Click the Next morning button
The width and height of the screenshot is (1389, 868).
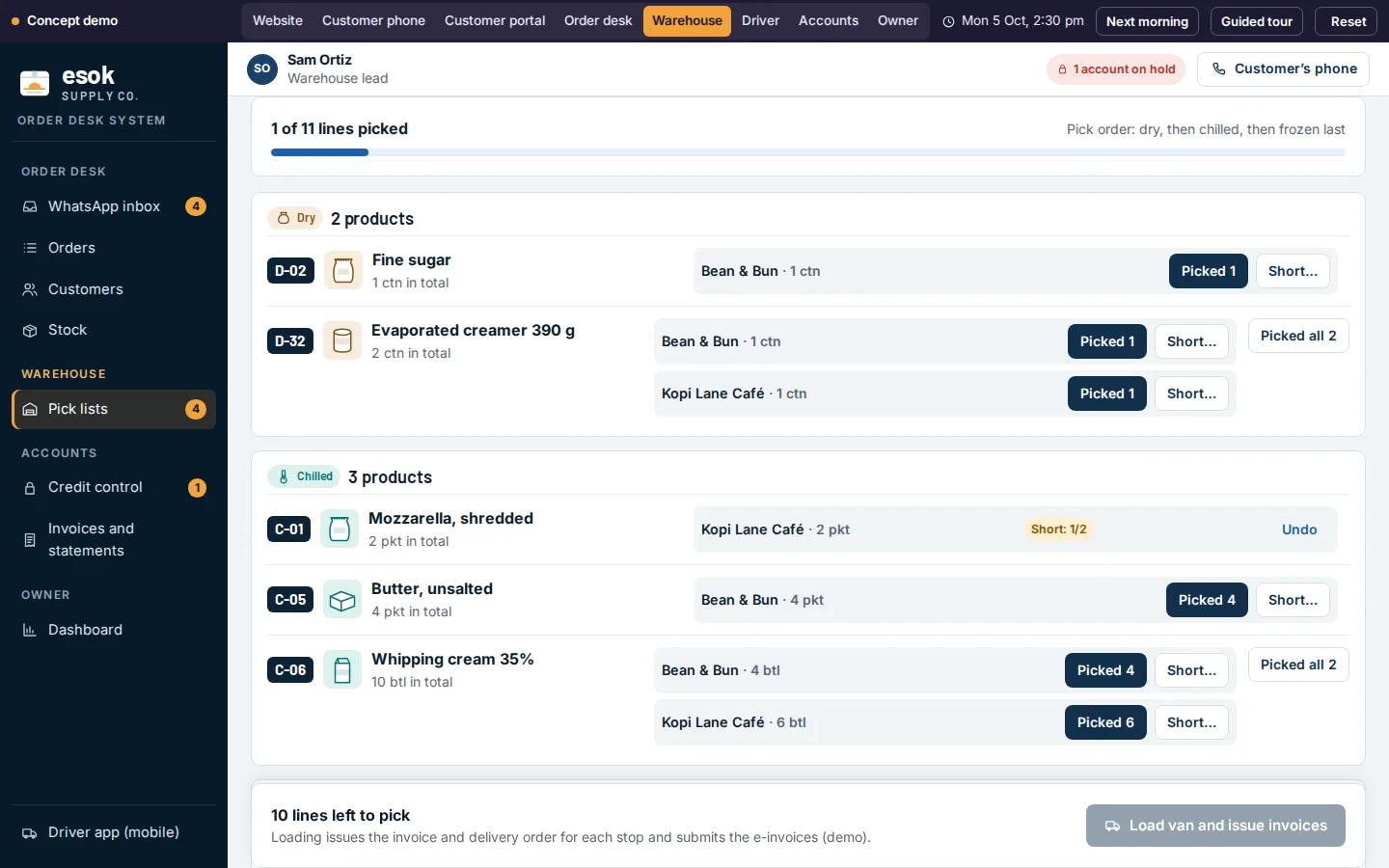[x=1147, y=21]
